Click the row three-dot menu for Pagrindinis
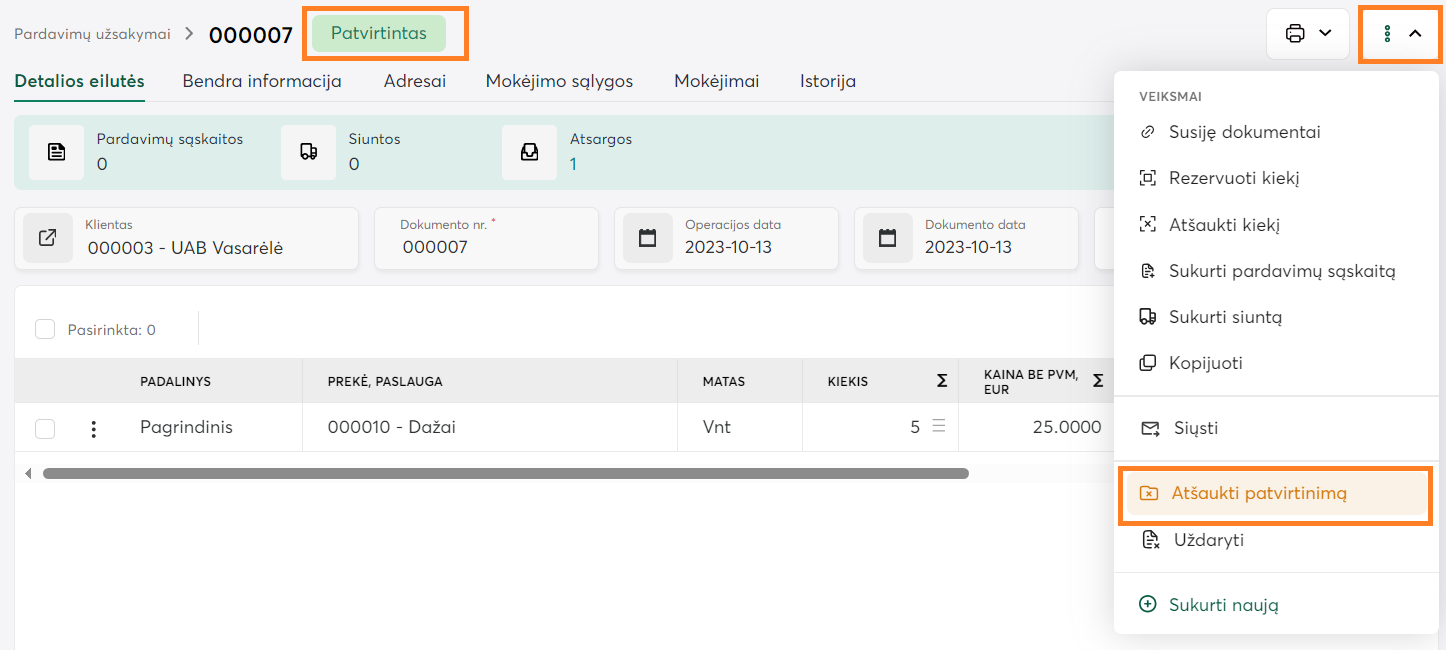Screen dimensions: 1446x650 [94, 428]
